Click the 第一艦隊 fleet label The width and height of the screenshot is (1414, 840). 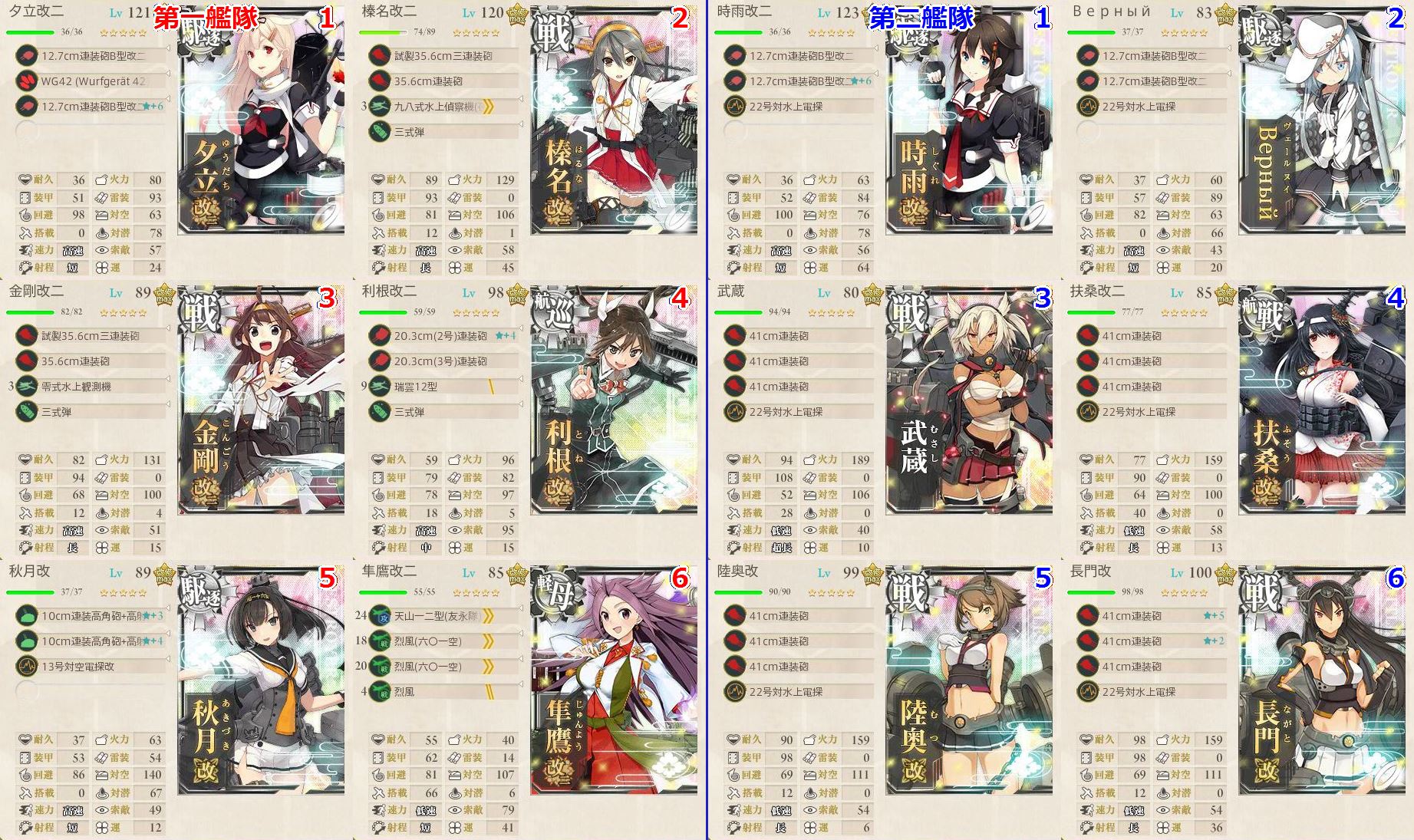pyautogui.click(x=206, y=18)
